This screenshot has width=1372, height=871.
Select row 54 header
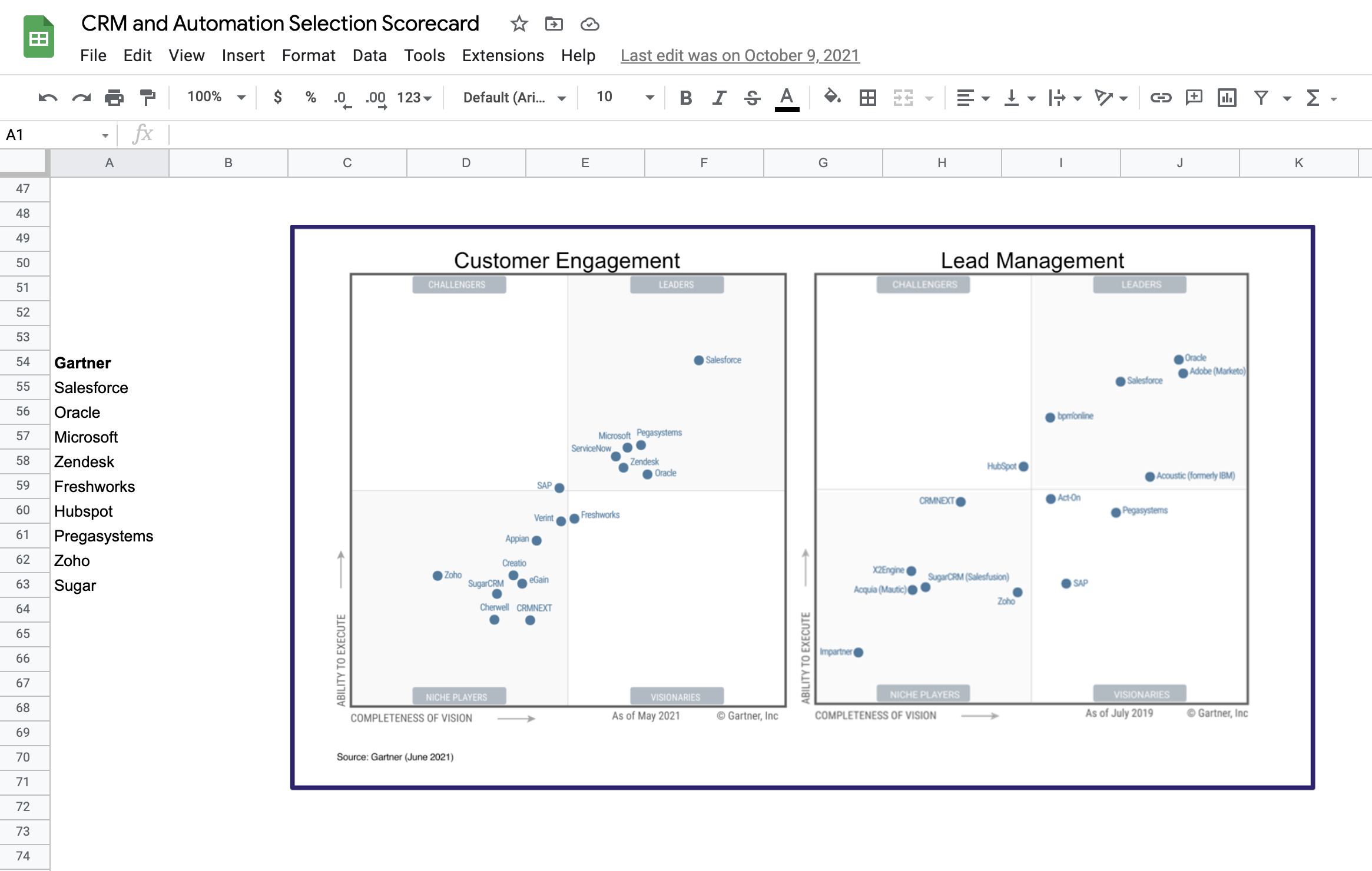[x=24, y=362]
